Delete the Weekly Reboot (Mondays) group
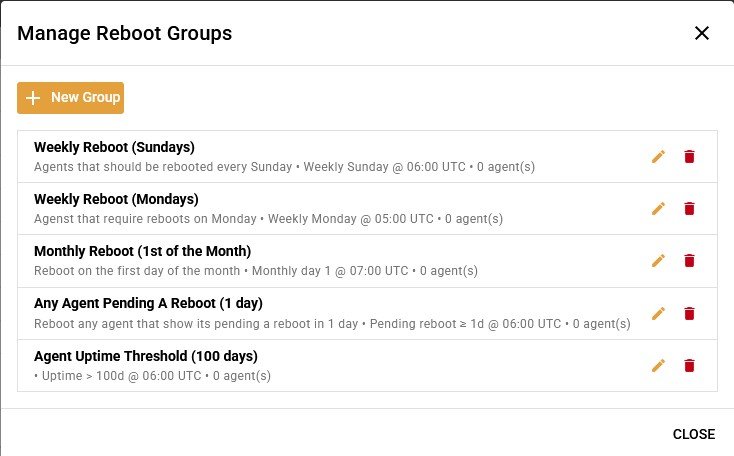This screenshot has height=456, width=734. point(689,209)
